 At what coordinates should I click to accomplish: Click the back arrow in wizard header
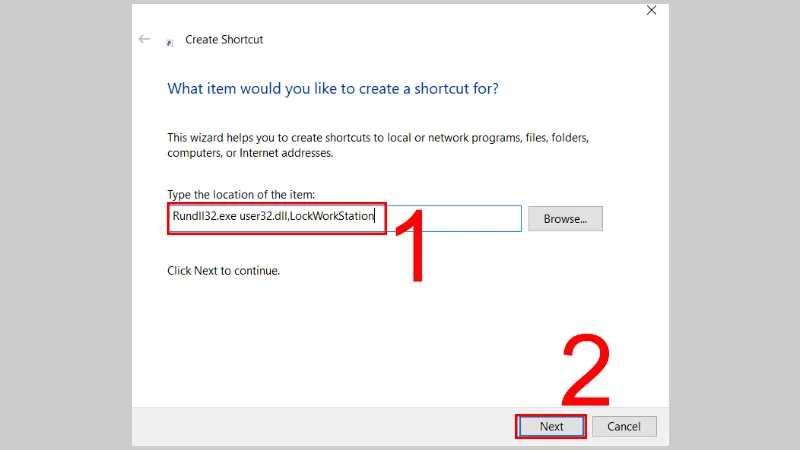[144, 39]
